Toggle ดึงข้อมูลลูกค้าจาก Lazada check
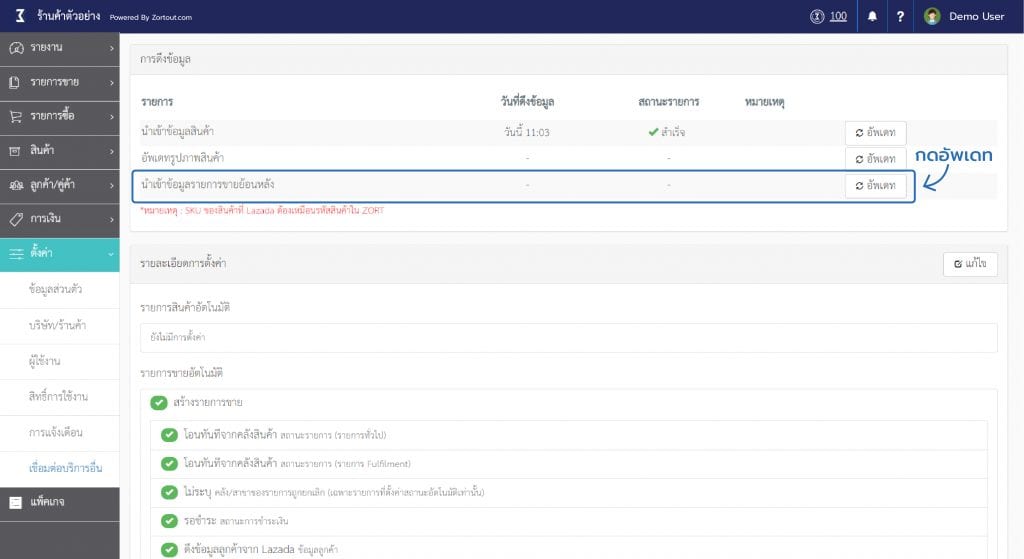This screenshot has height=559, width=1024. [169, 550]
